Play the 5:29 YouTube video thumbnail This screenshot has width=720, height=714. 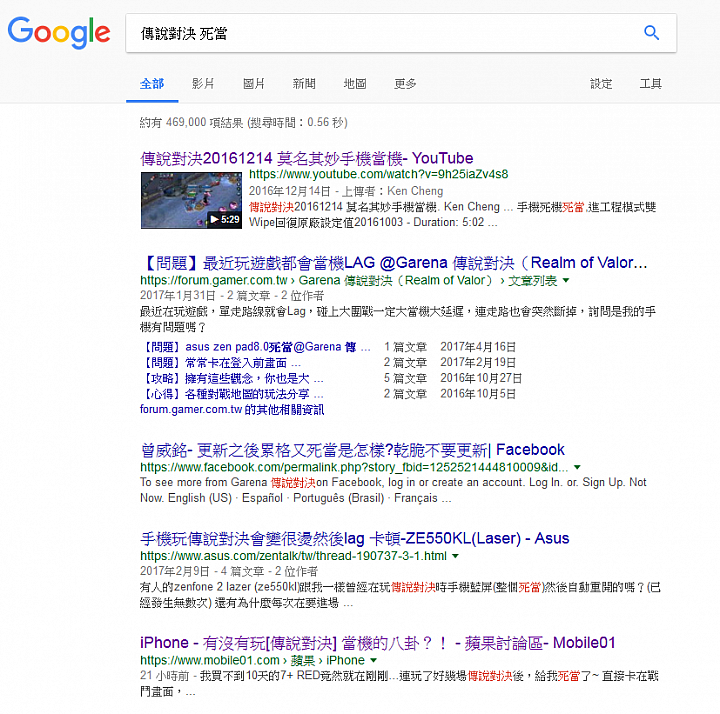click(x=191, y=200)
